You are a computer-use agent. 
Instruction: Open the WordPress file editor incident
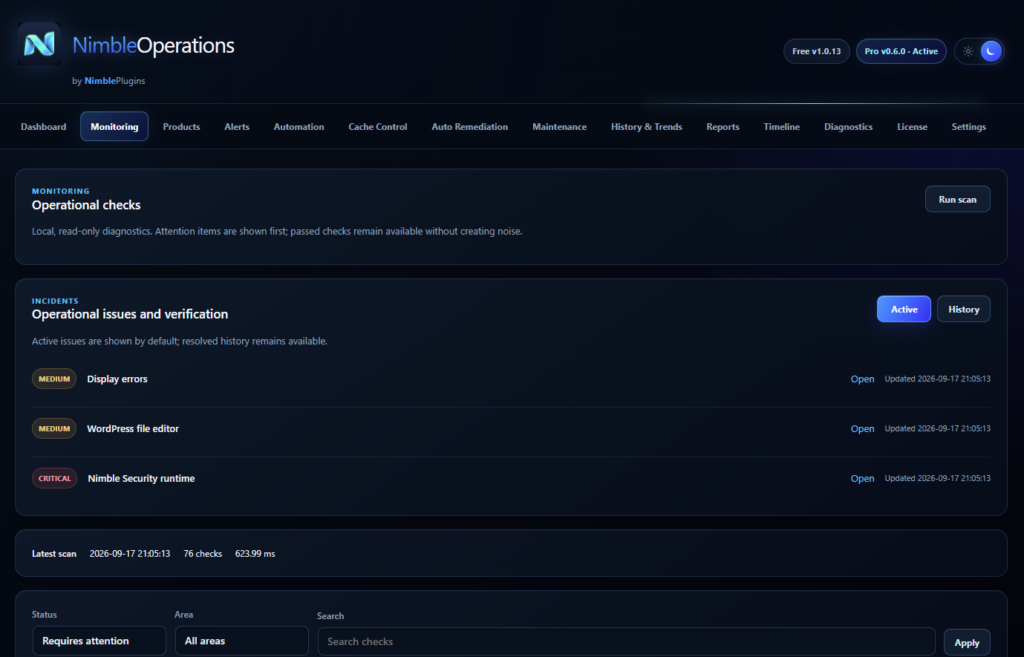coord(862,428)
